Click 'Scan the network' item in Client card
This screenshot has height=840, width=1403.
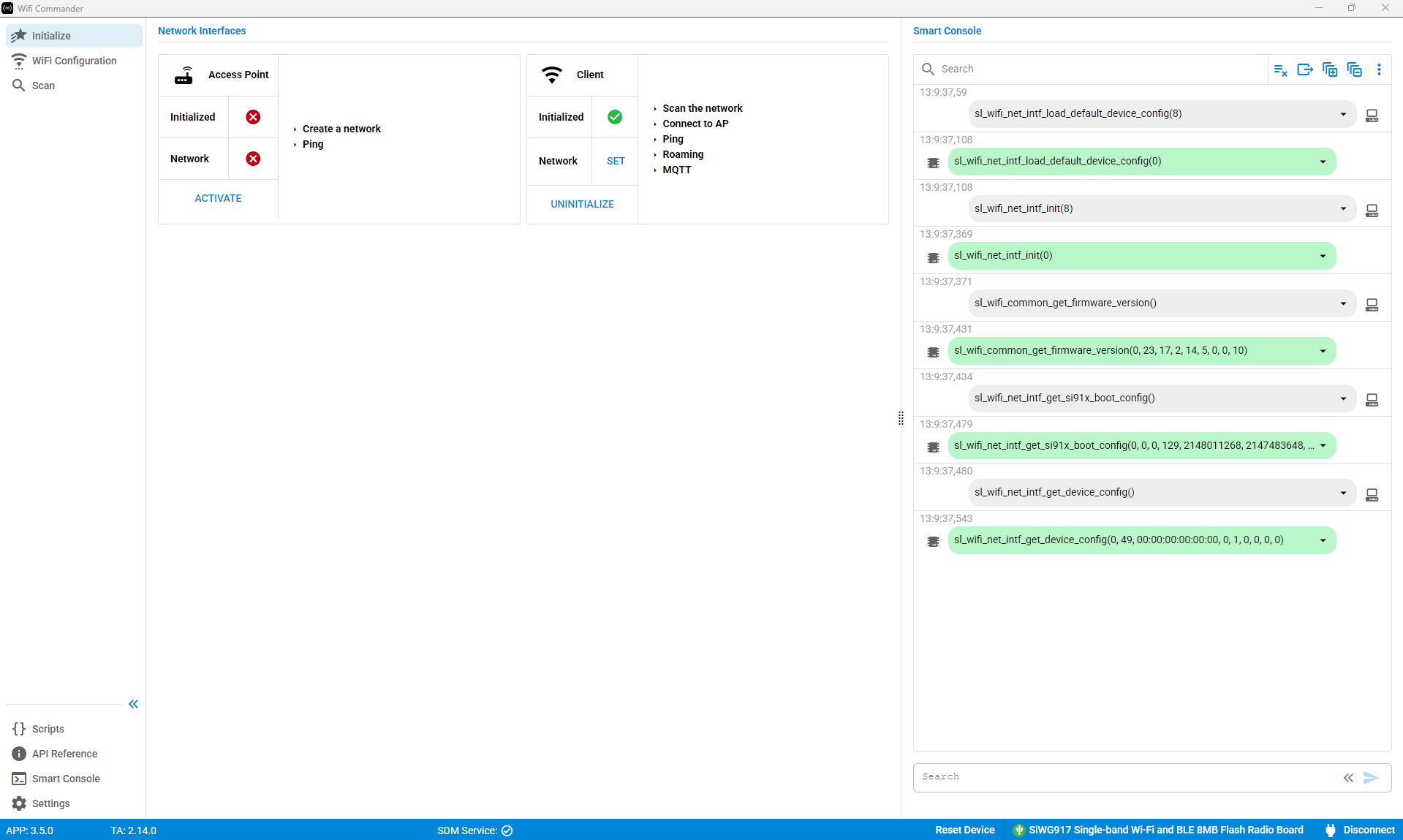[x=702, y=108]
